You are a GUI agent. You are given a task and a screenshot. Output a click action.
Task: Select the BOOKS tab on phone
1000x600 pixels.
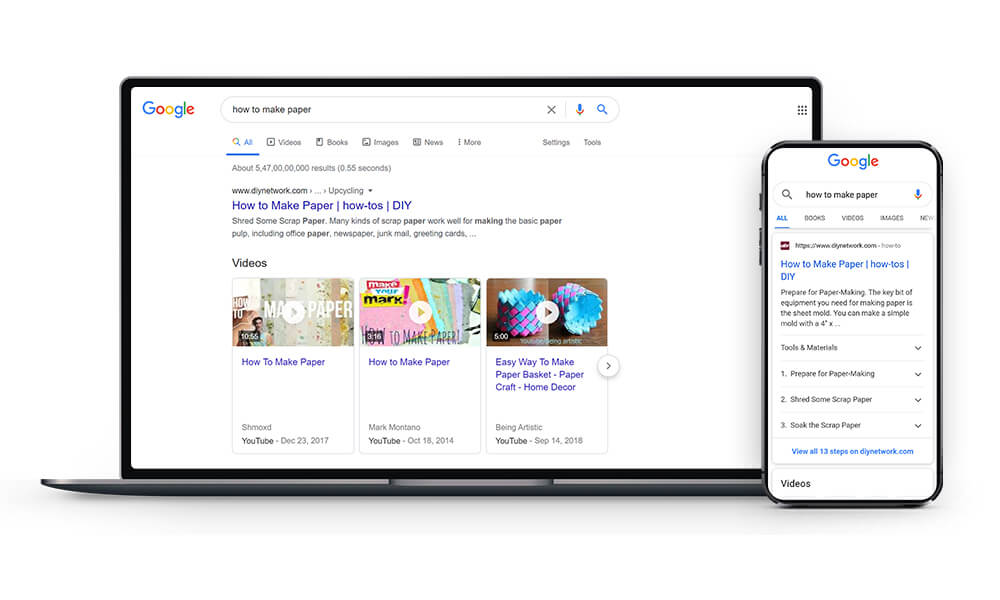coord(815,218)
